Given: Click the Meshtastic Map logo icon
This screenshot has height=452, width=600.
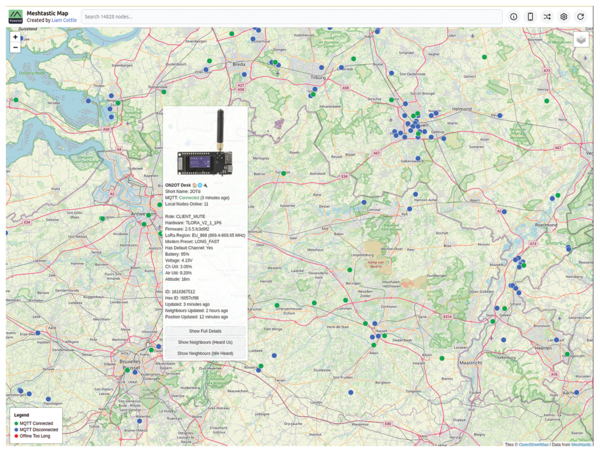Looking at the screenshot, I should (15, 16).
